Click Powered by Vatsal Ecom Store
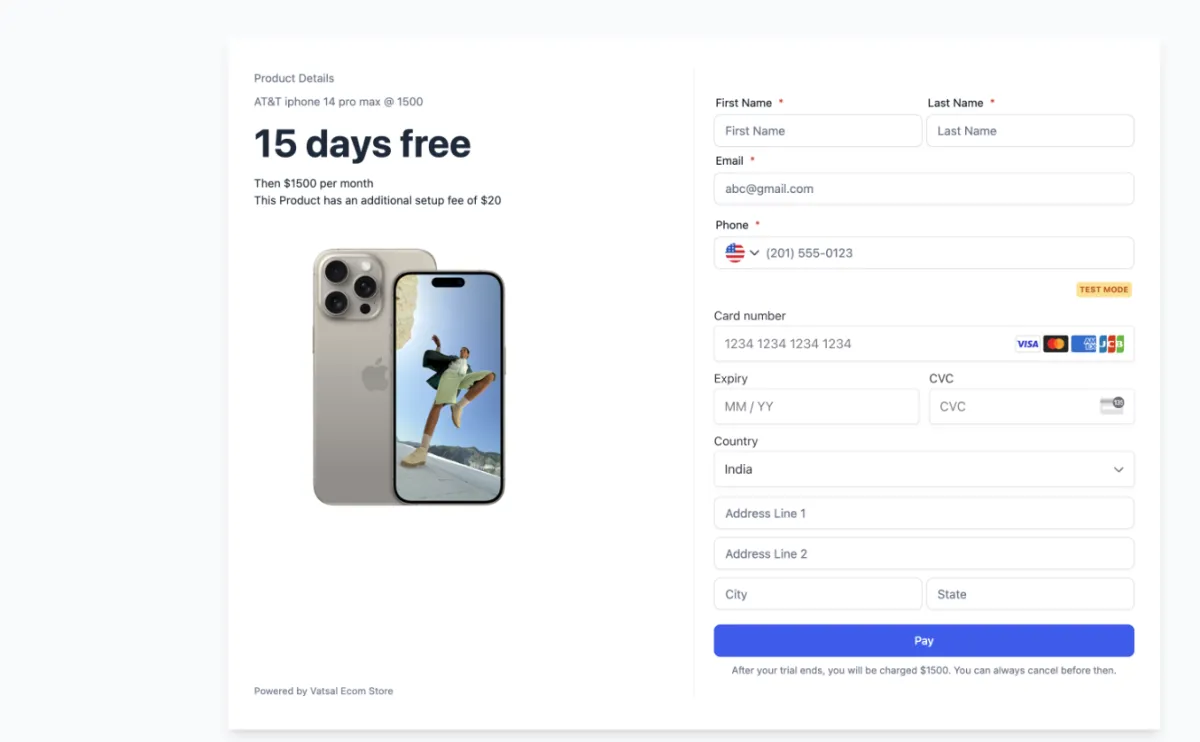 pos(323,691)
